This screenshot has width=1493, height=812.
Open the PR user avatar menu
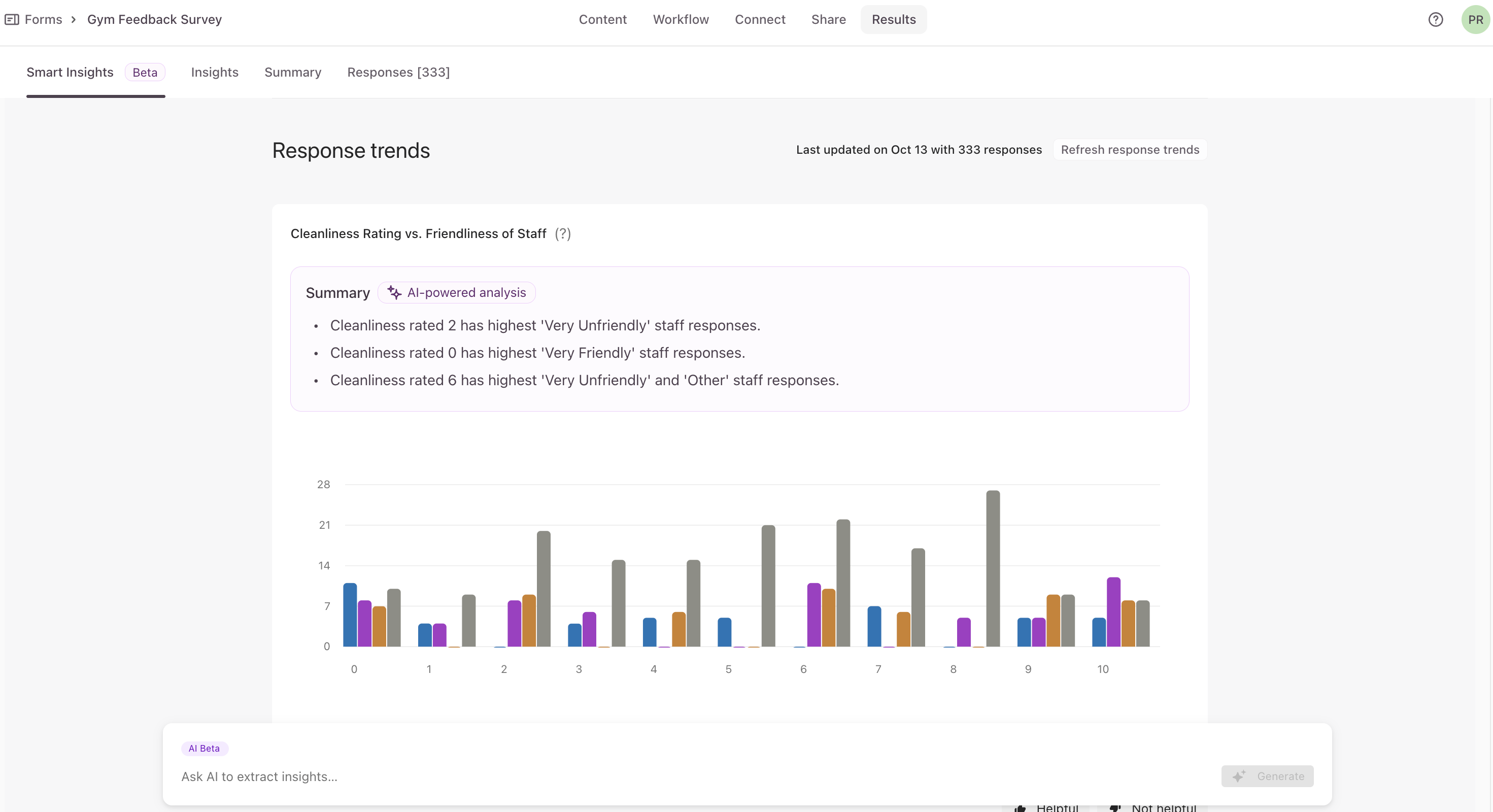coord(1475,20)
